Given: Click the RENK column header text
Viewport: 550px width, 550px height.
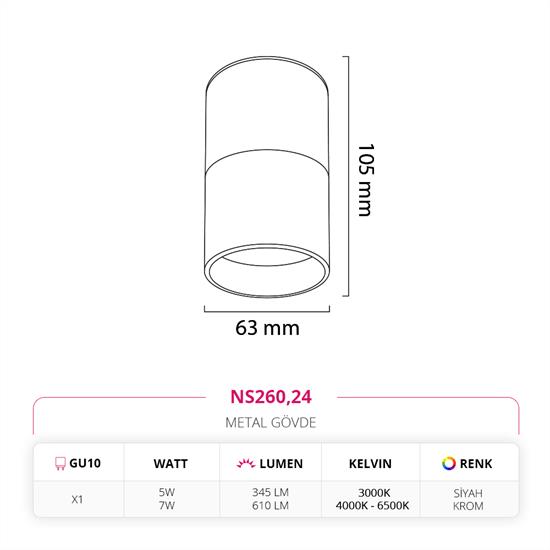Looking at the screenshot, I should [x=476, y=464].
